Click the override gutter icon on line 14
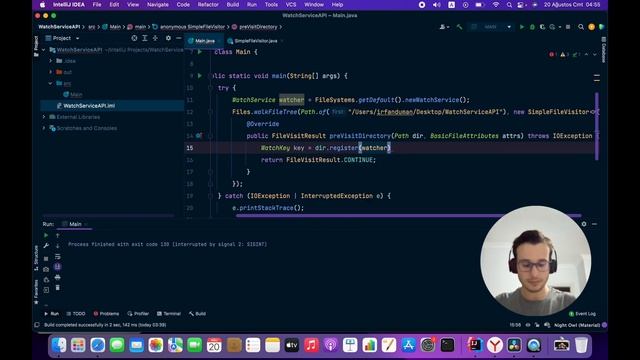Image resolution: width=640 pixels, height=360 pixels. pyautogui.click(x=199, y=136)
